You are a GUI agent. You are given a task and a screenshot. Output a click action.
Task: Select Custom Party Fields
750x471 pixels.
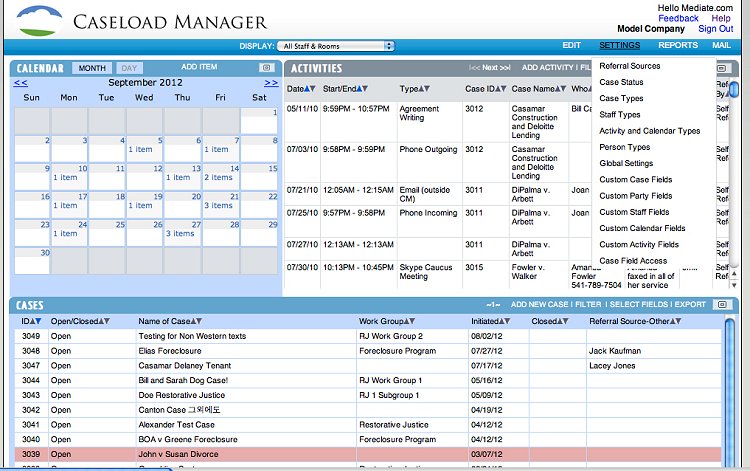(636, 196)
